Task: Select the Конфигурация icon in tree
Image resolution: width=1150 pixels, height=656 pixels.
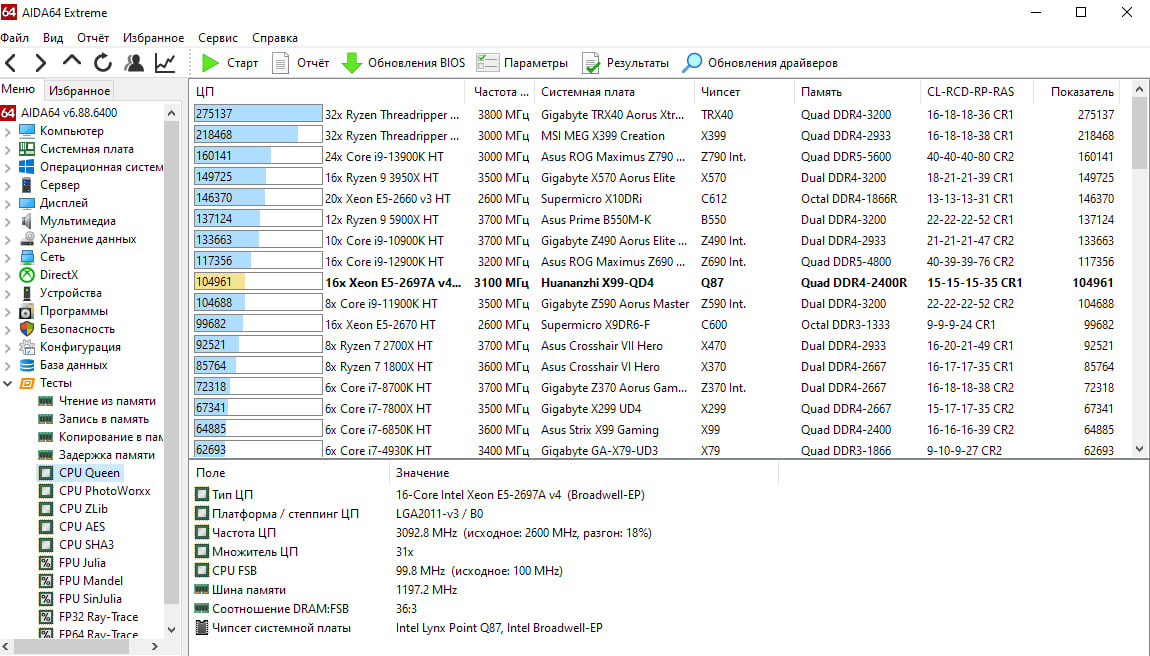Action: (x=27, y=347)
